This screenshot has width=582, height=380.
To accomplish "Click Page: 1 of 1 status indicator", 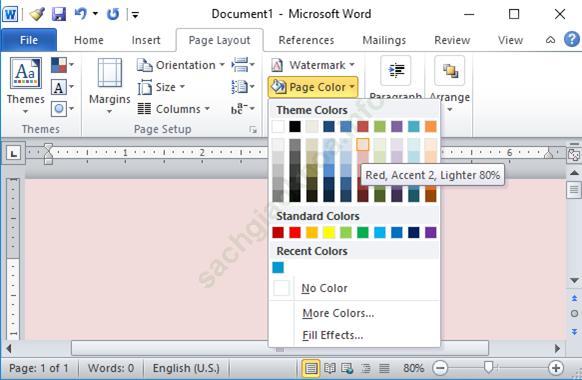I will [39, 368].
